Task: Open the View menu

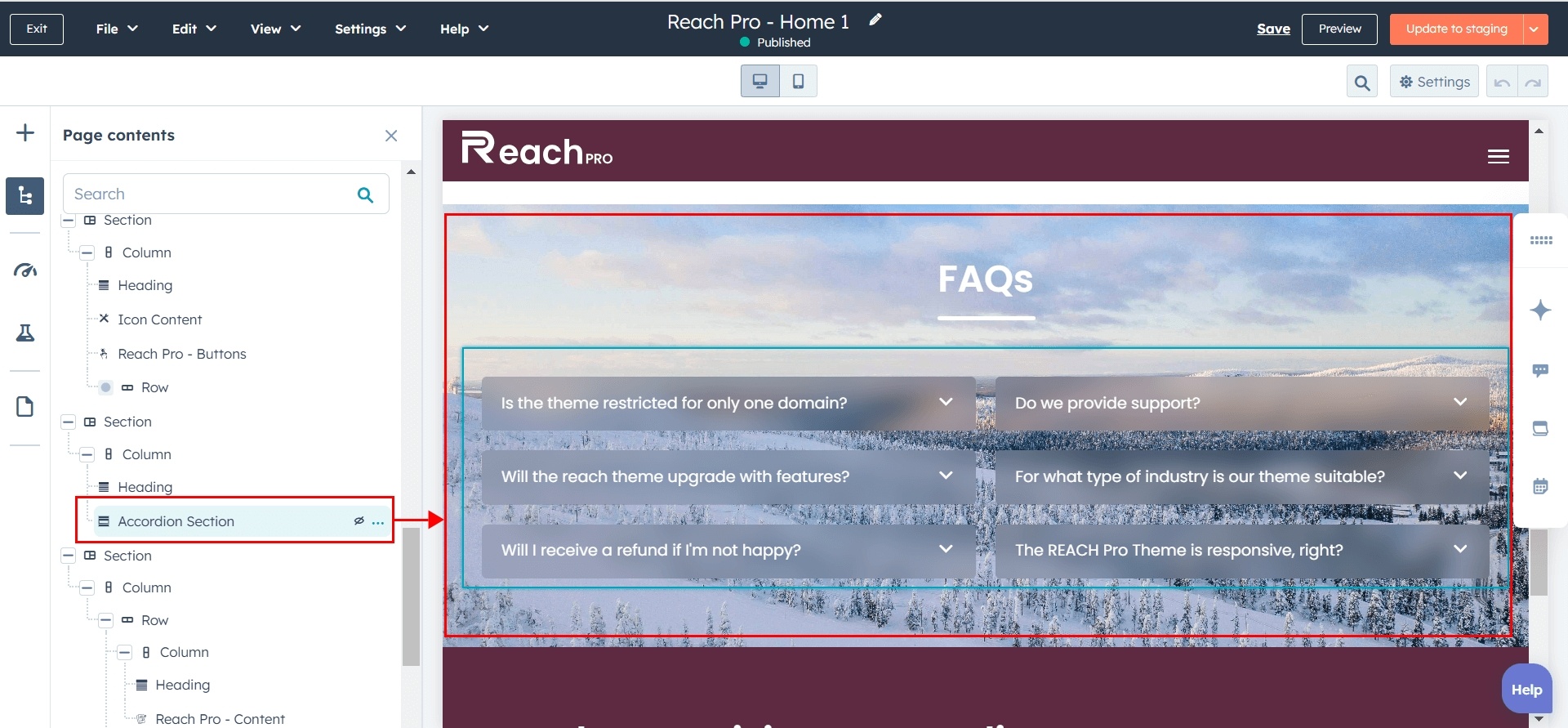Action: click(276, 29)
